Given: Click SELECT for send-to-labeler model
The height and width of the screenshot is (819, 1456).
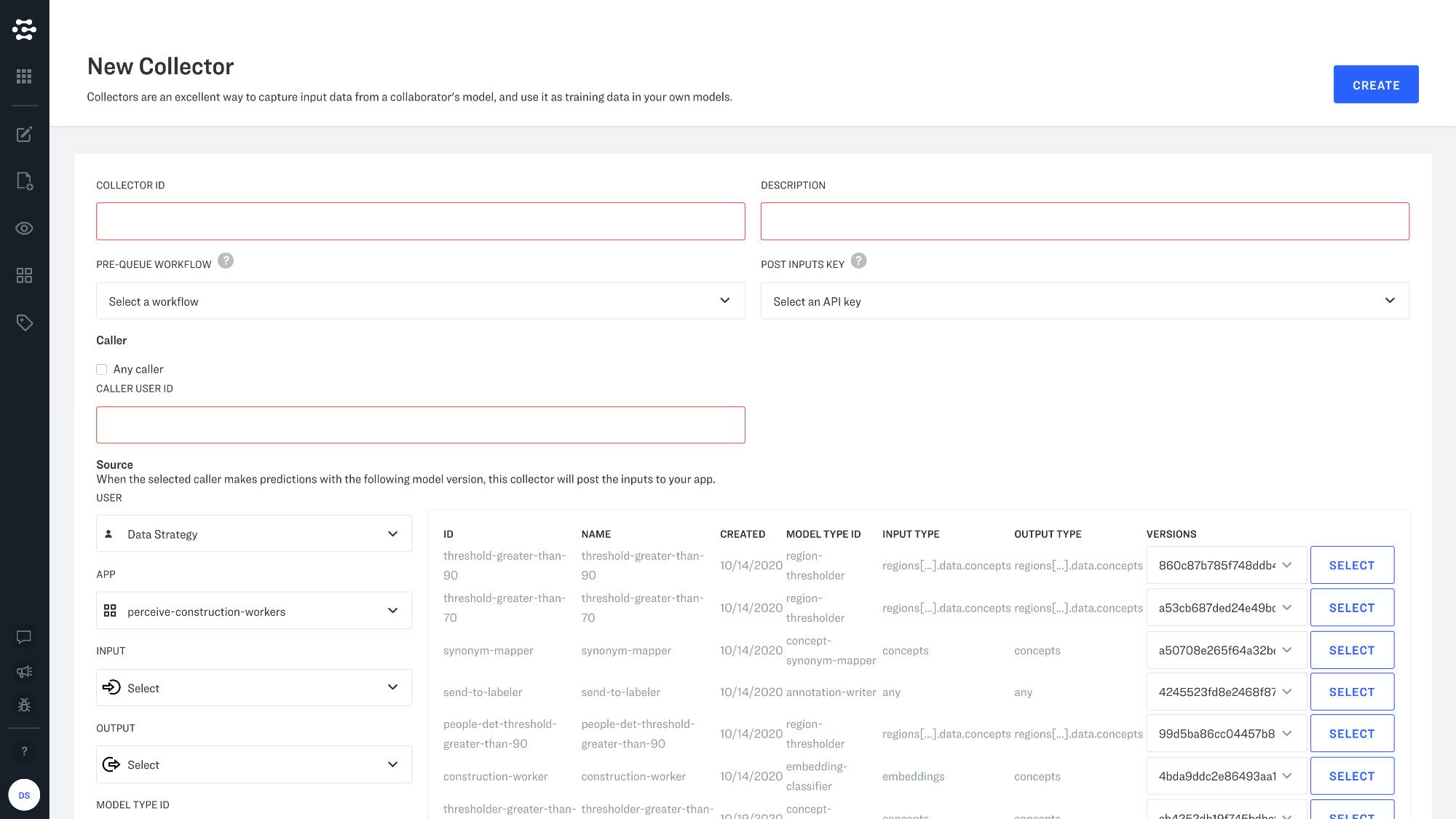Looking at the screenshot, I should (1351, 692).
